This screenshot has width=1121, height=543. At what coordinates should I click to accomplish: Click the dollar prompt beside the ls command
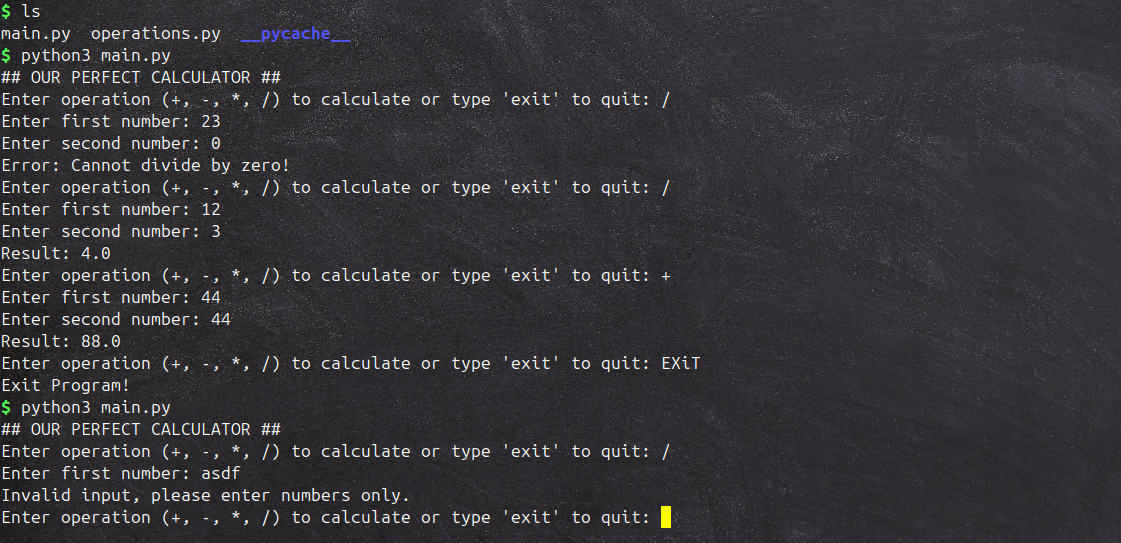6,11
